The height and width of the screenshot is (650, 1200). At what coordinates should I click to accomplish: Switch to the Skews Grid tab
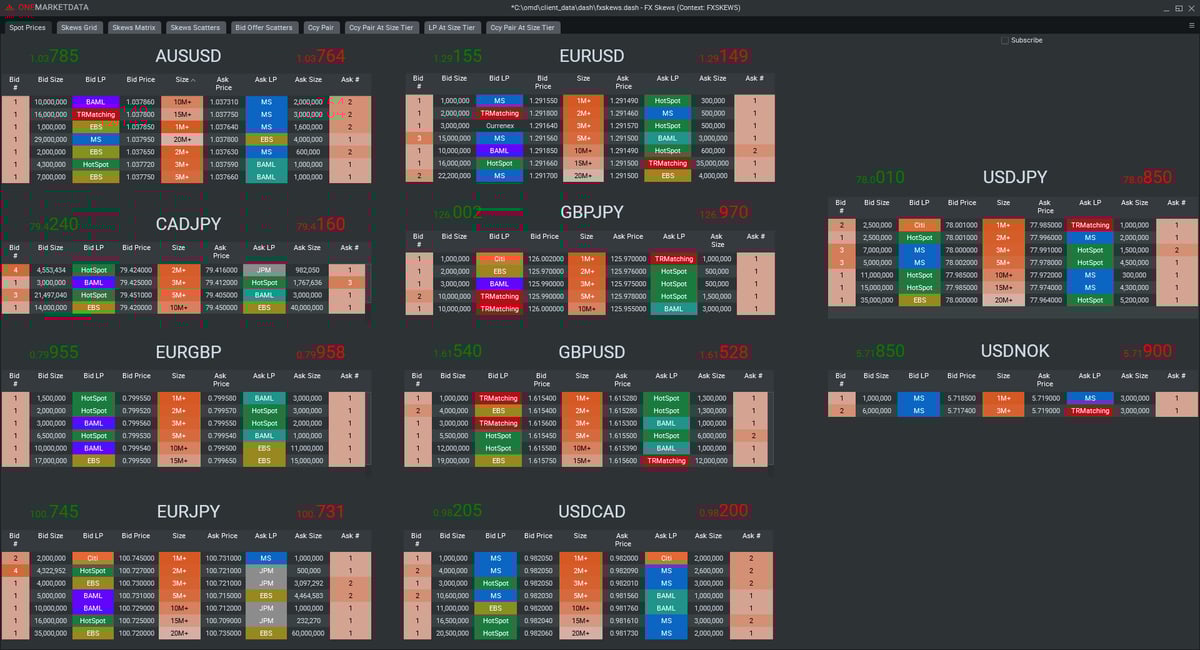(x=78, y=27)
